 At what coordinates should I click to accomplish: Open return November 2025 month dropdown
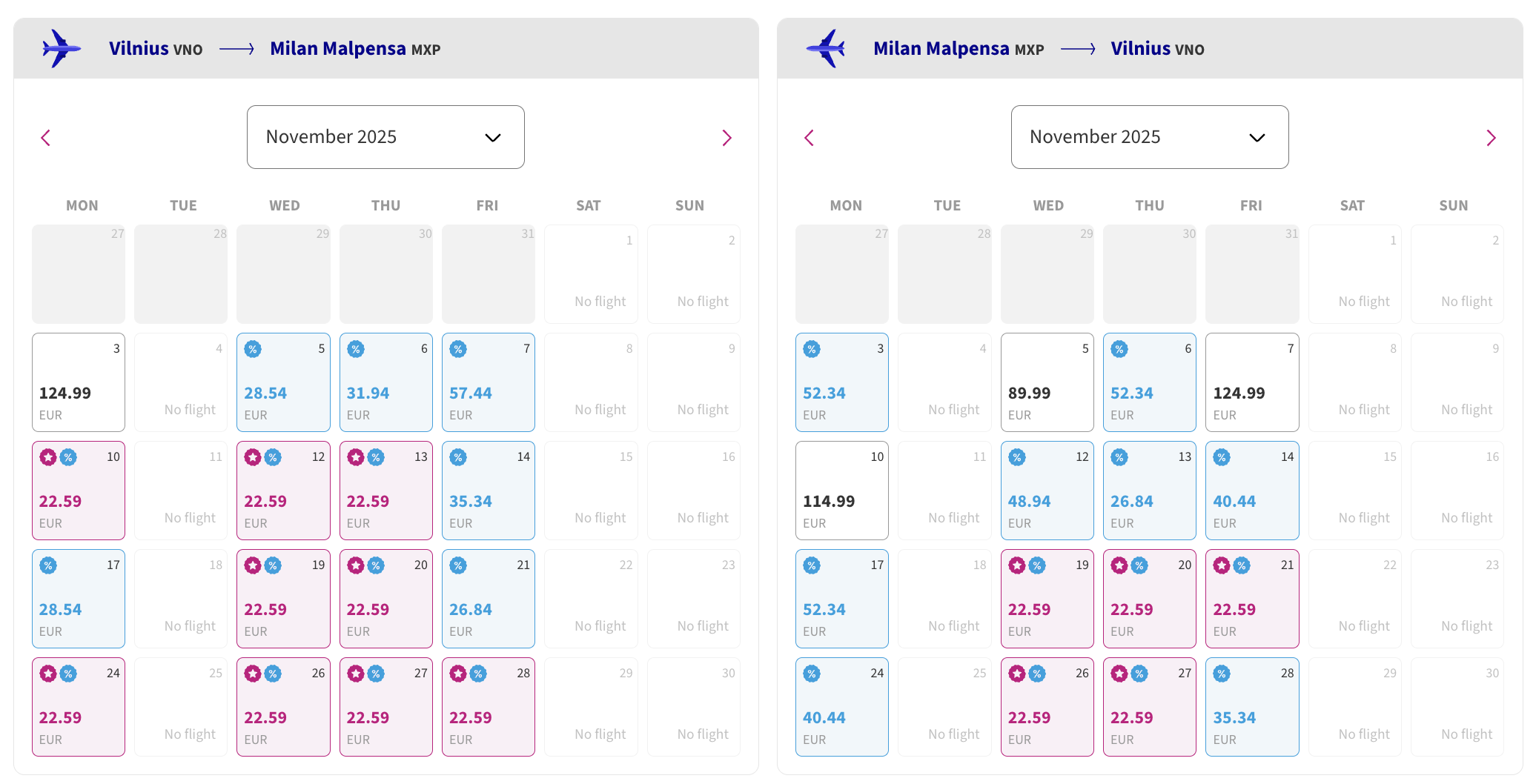pos(1149,137)
